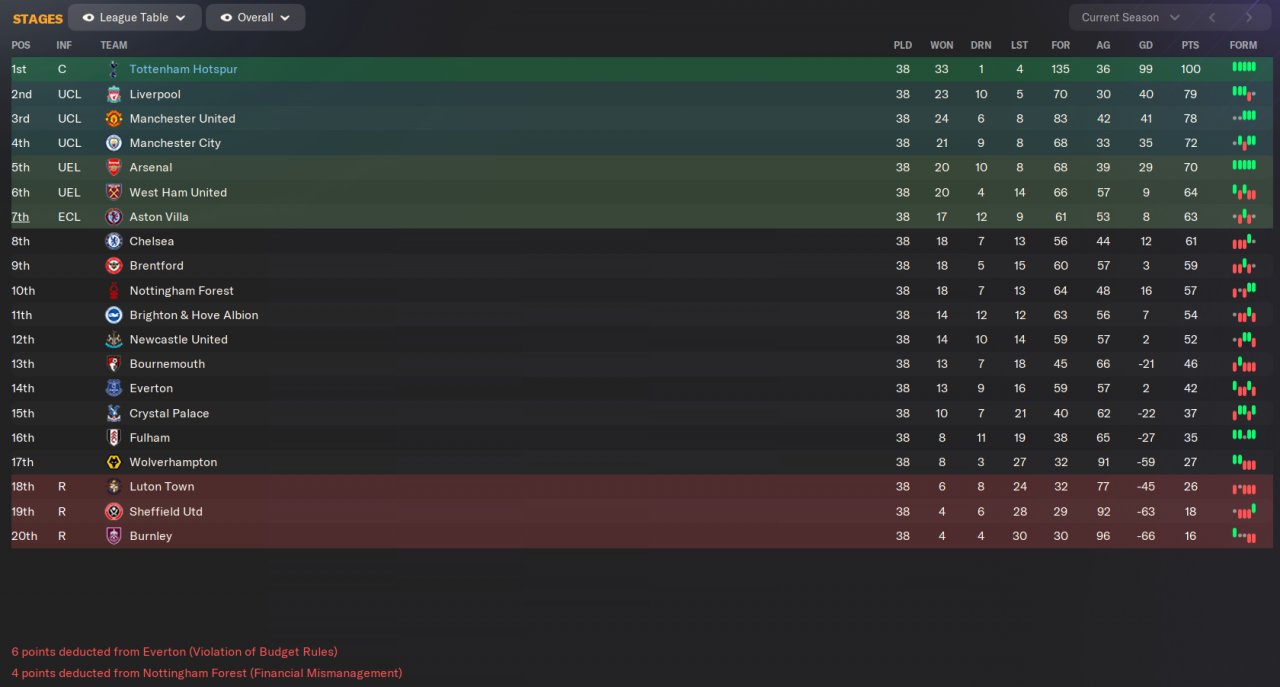Open the Current Season selector

pyautogui.click(x=1130, y=17)
